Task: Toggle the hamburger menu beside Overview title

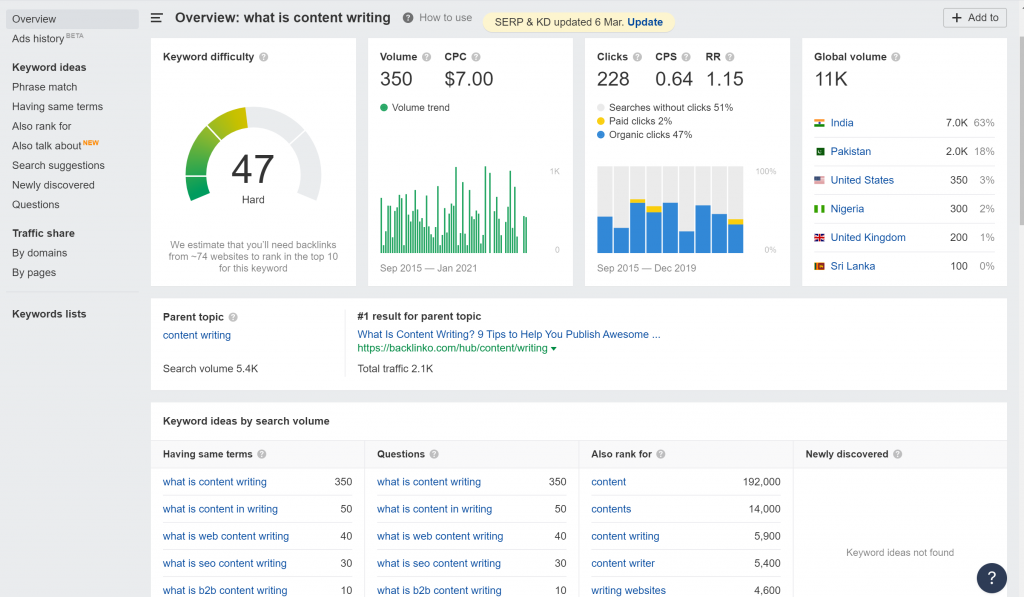Action: coord(157,18)
